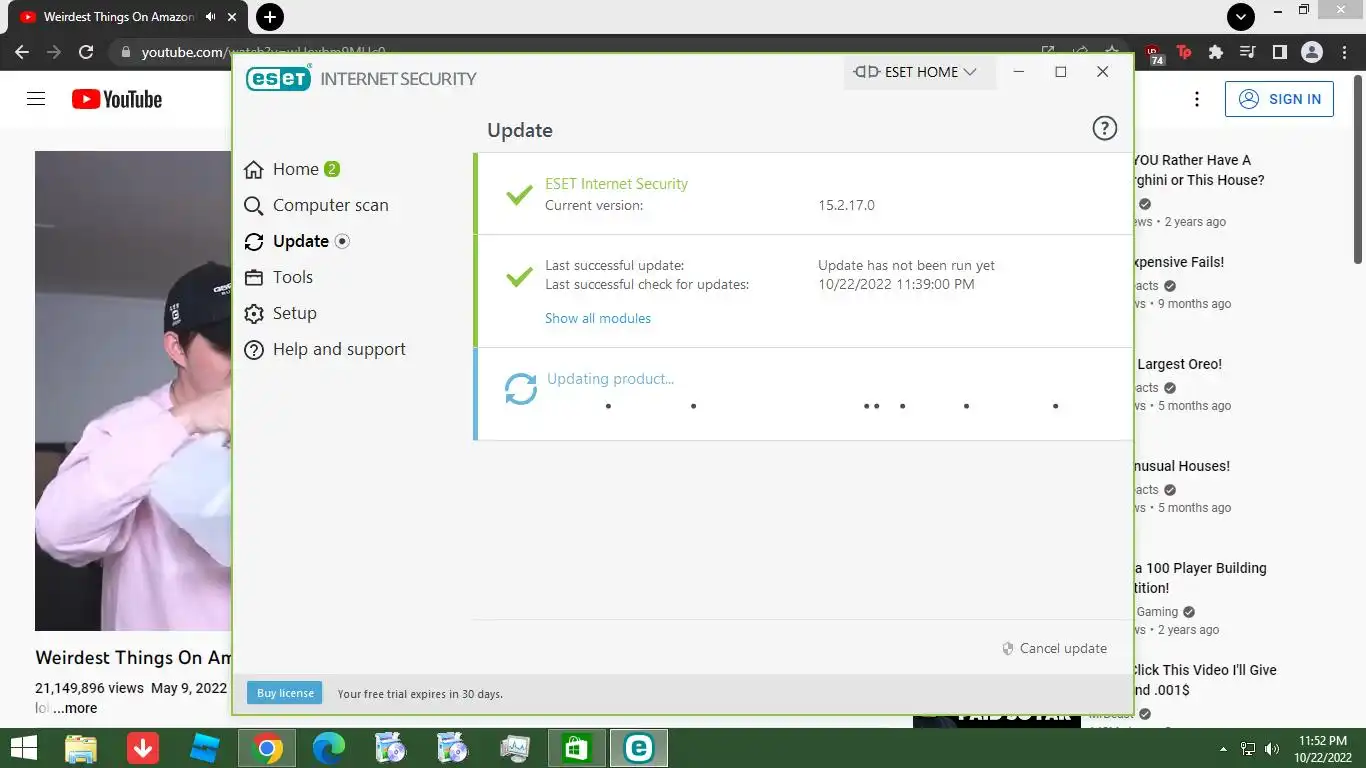Click the Show all modules link
The height and width of the screenshot is (768, 1366).
click(x=598, y=318)
